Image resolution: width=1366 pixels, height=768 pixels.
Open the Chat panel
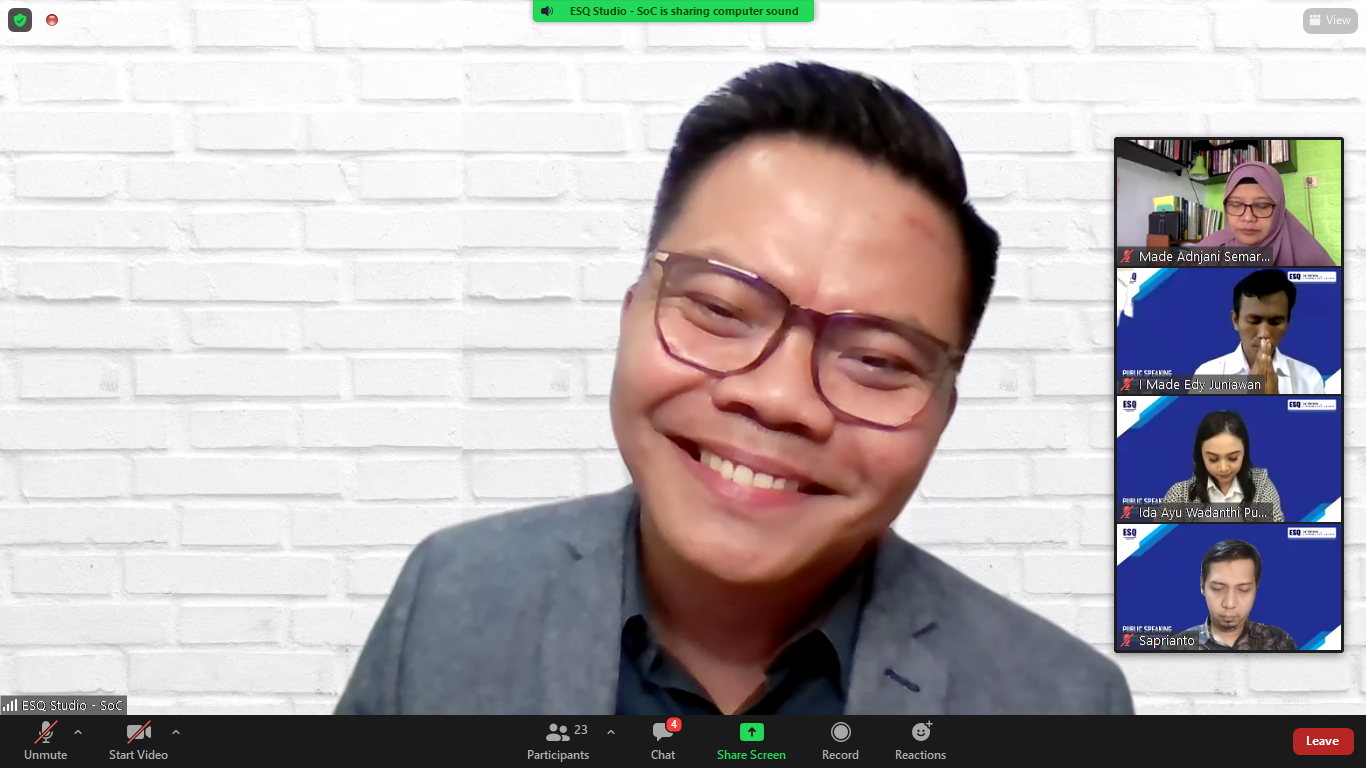coord(663,741)
